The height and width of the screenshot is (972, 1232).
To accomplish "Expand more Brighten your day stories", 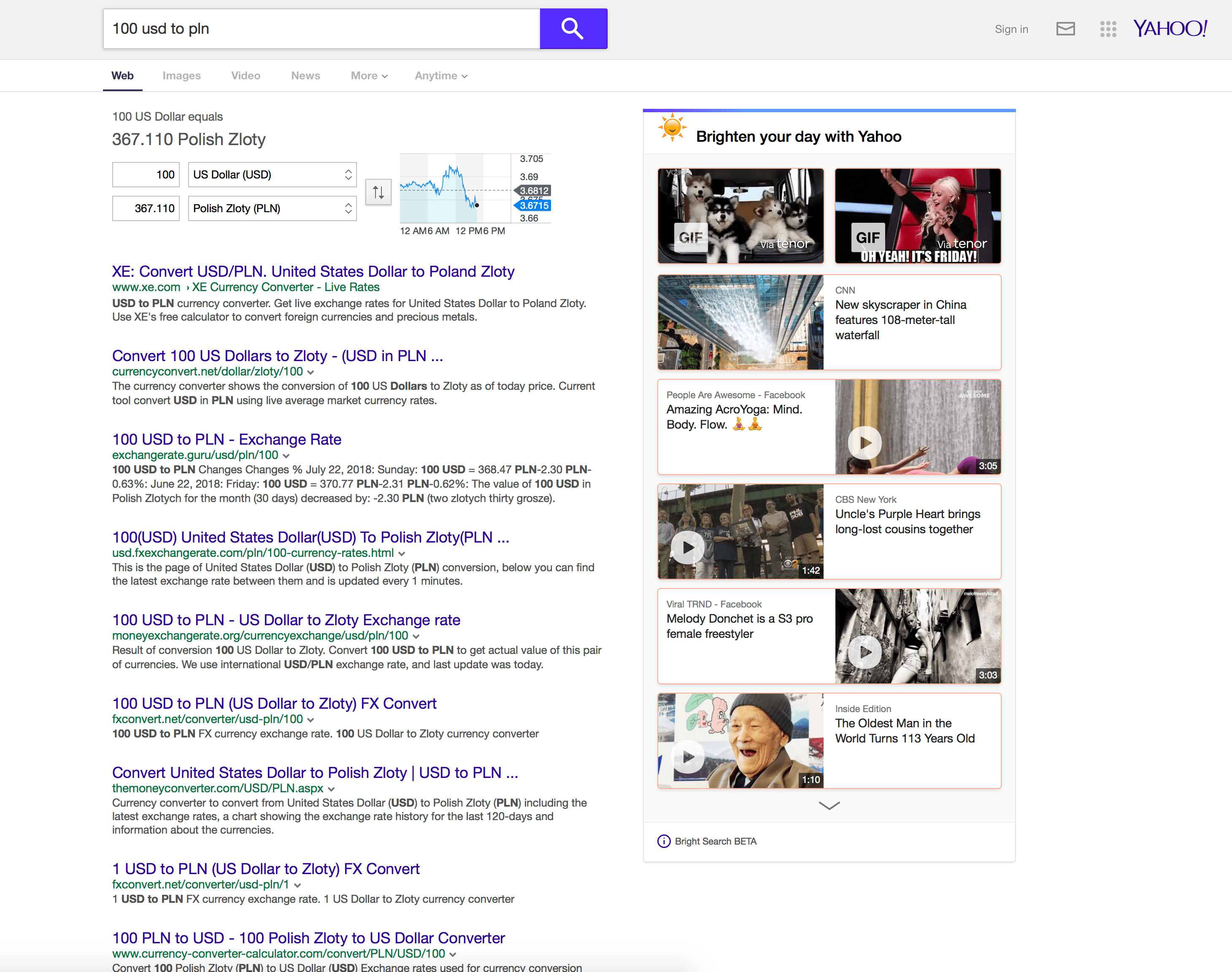I will tap(829, 805).
